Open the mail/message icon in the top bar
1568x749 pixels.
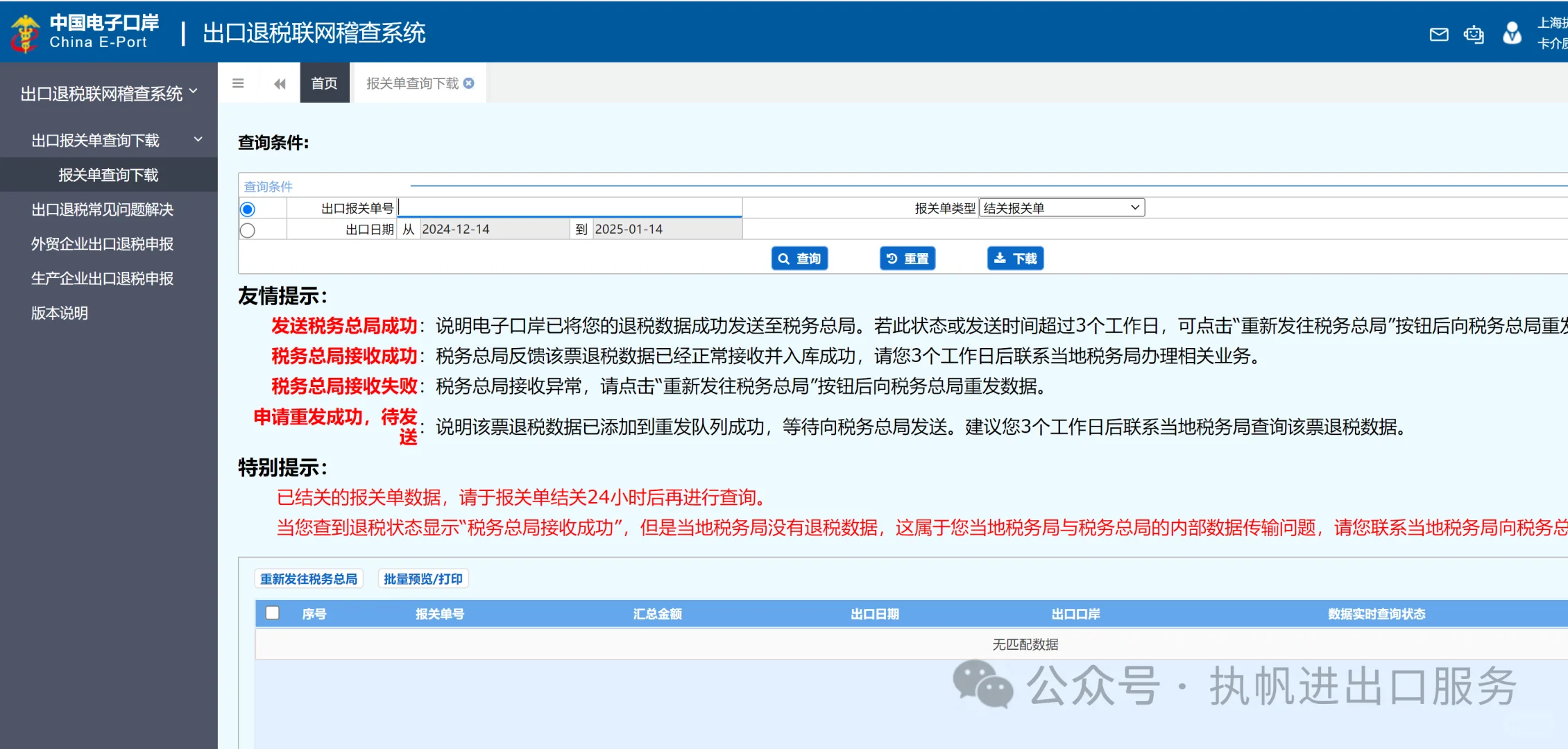[x=1439, y=33]
